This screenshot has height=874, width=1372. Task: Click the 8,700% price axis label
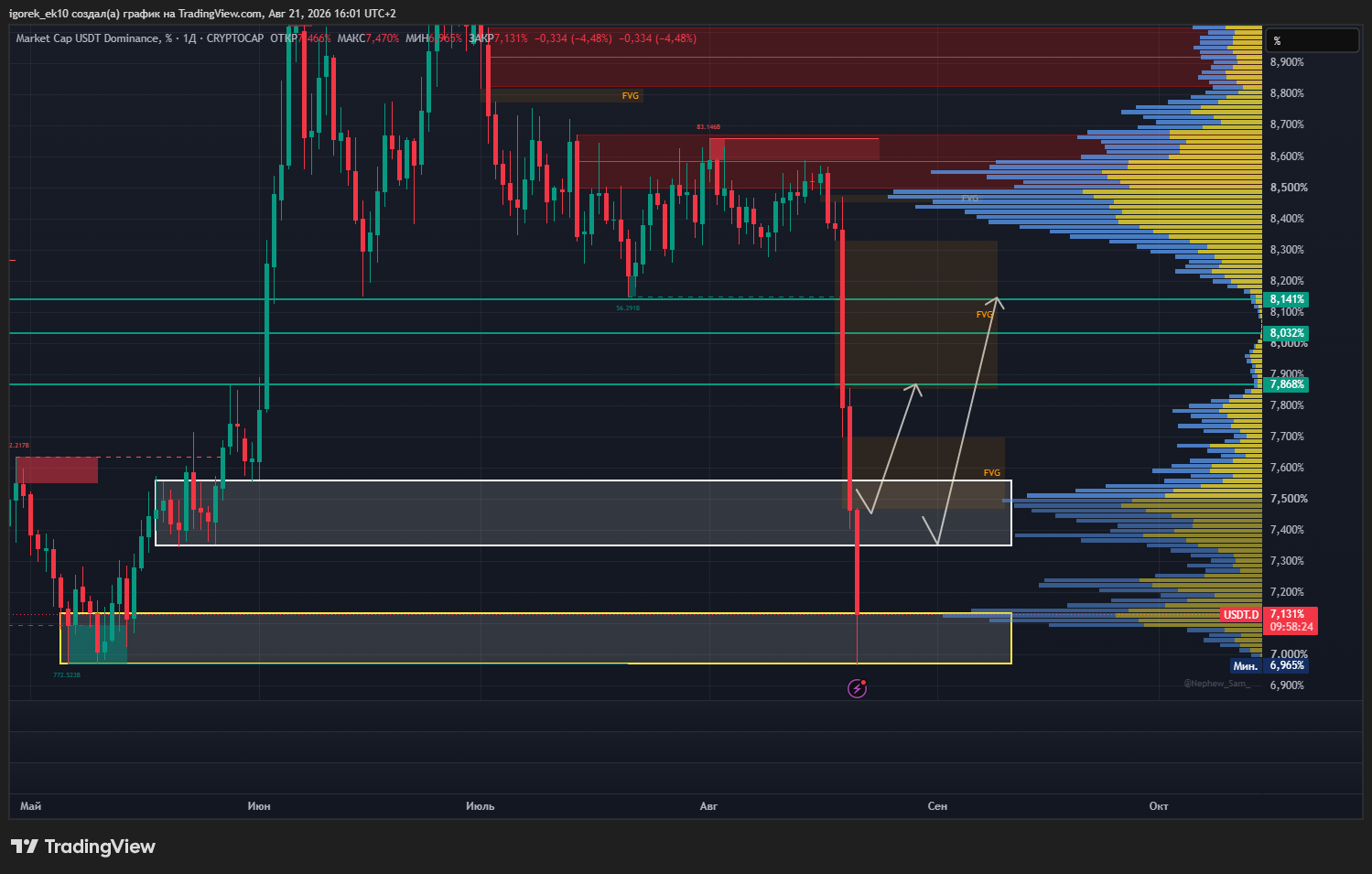[1287, 124]
